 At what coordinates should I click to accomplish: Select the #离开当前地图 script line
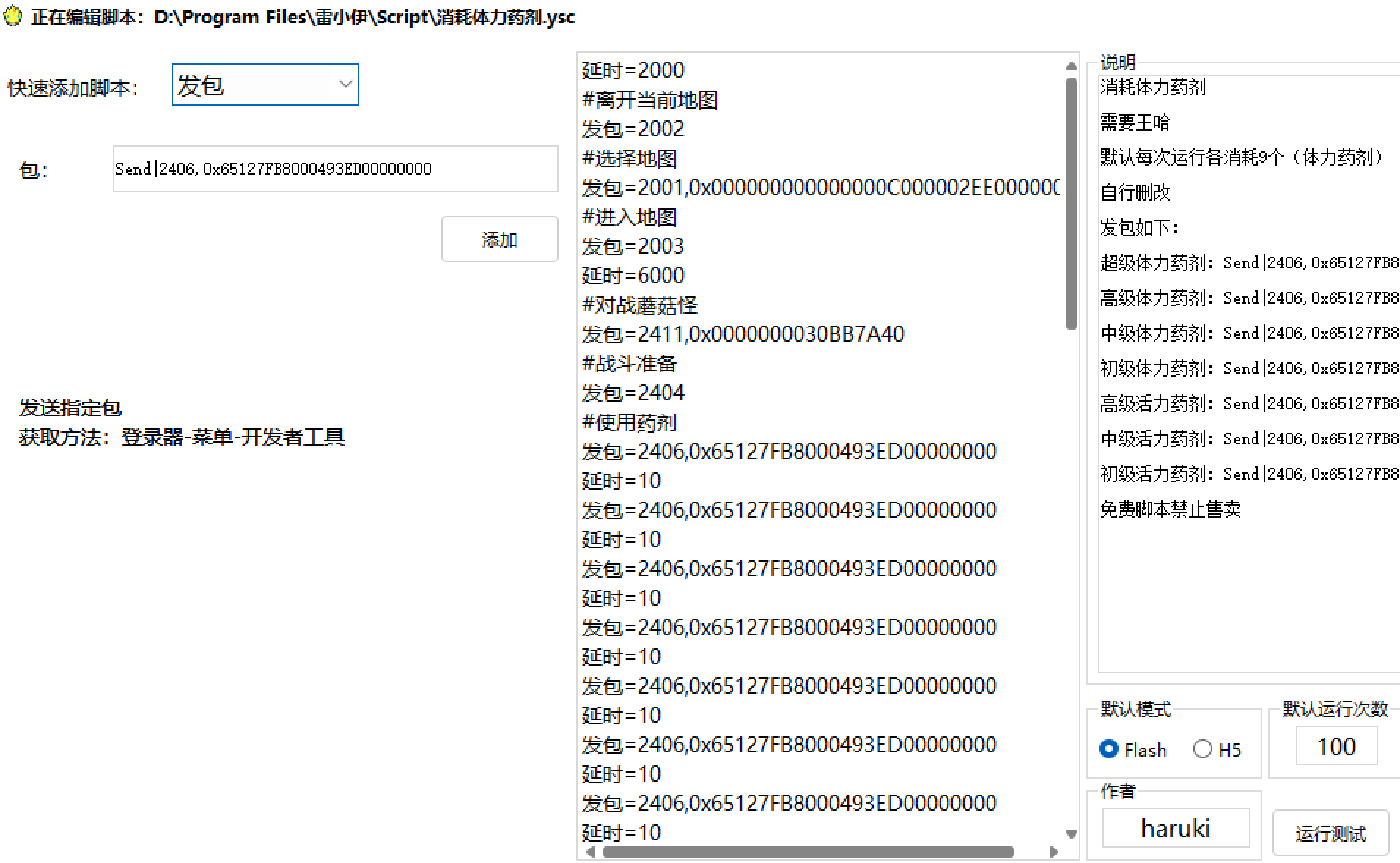[x=649, y=100]
